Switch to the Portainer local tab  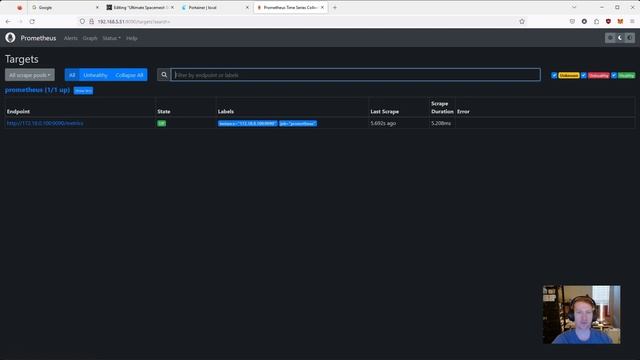215,7
